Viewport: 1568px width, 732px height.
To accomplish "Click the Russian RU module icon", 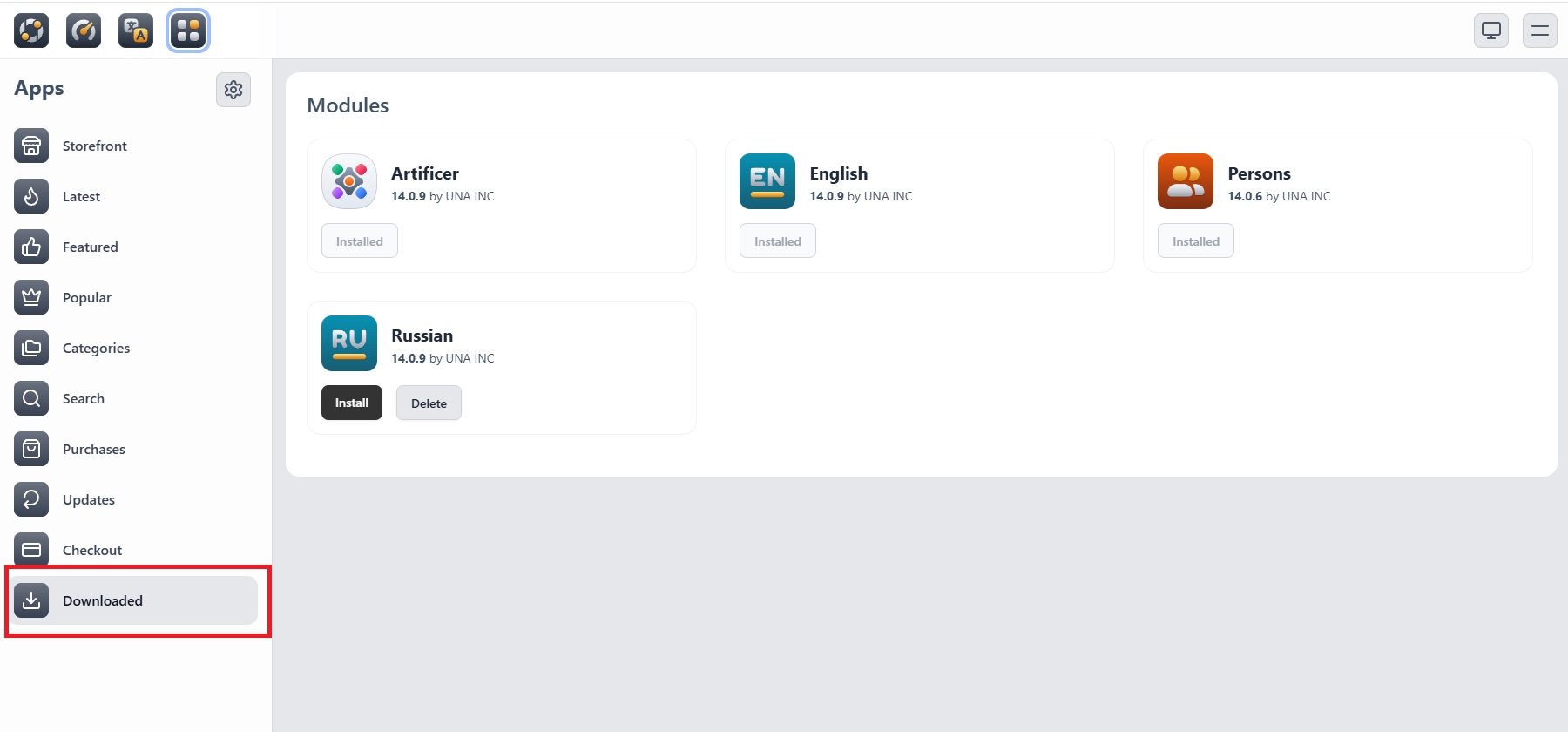I will [349, 343].
